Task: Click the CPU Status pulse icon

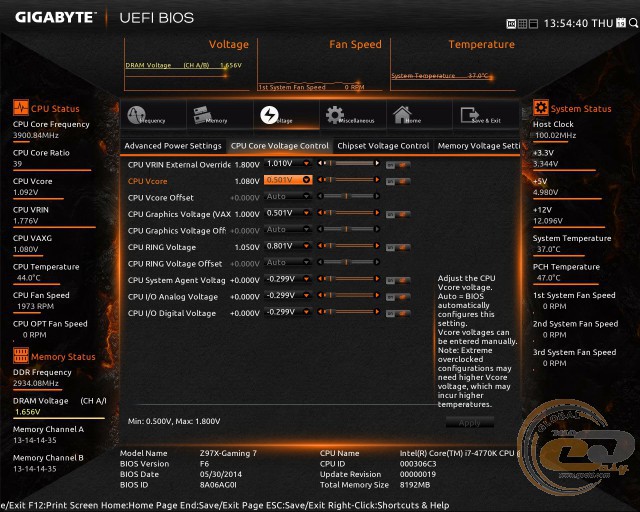Action: tap(21, 108)
